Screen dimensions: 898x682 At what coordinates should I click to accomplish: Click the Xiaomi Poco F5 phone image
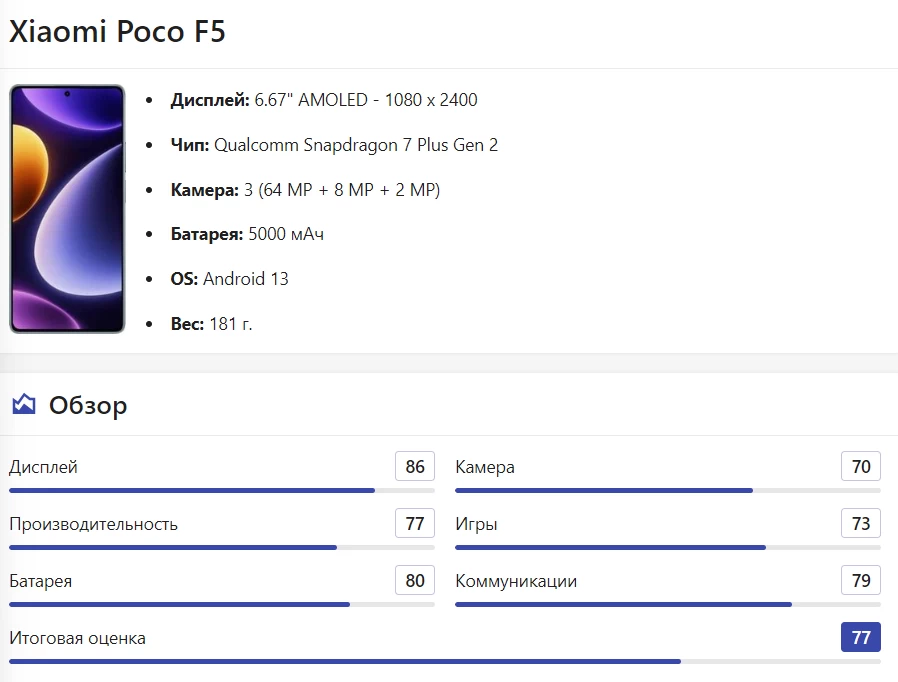coord(67,209)
